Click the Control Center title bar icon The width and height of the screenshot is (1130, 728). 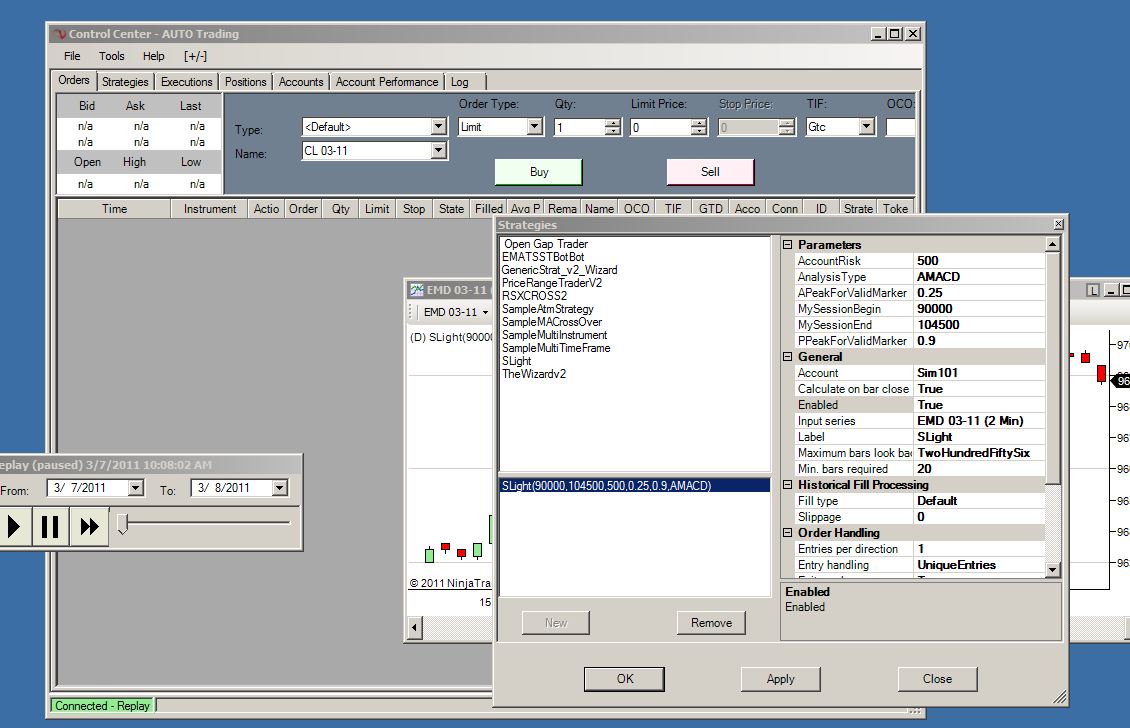[60, 34]
